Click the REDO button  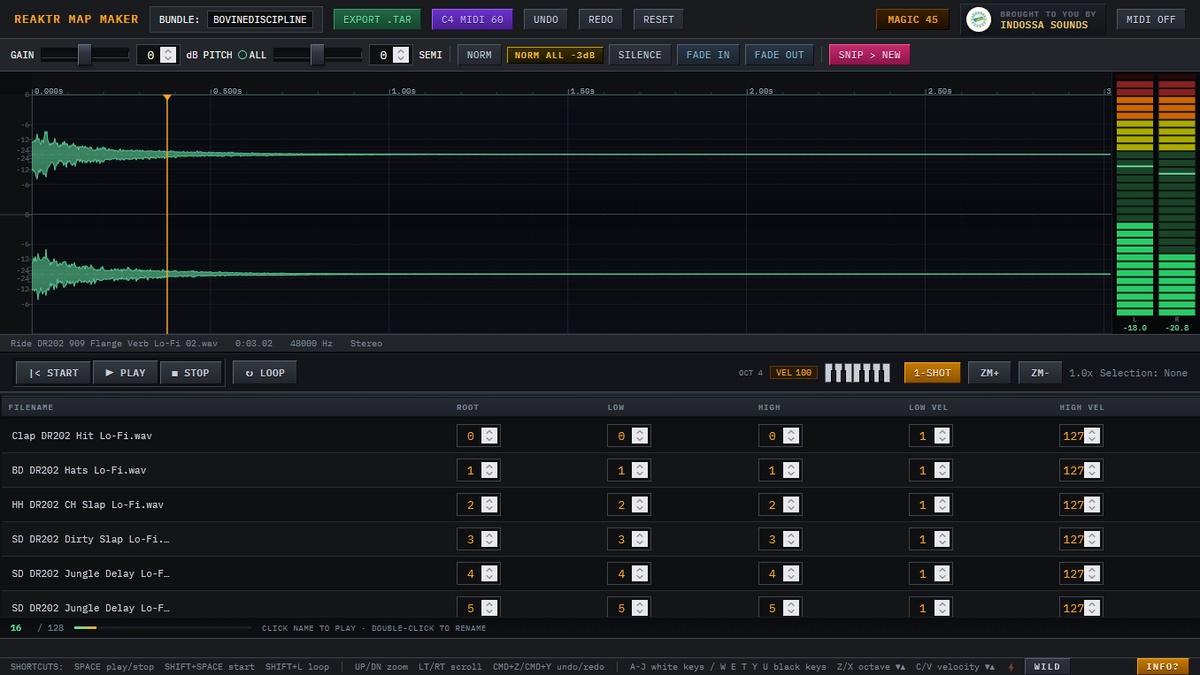point(601,20)
